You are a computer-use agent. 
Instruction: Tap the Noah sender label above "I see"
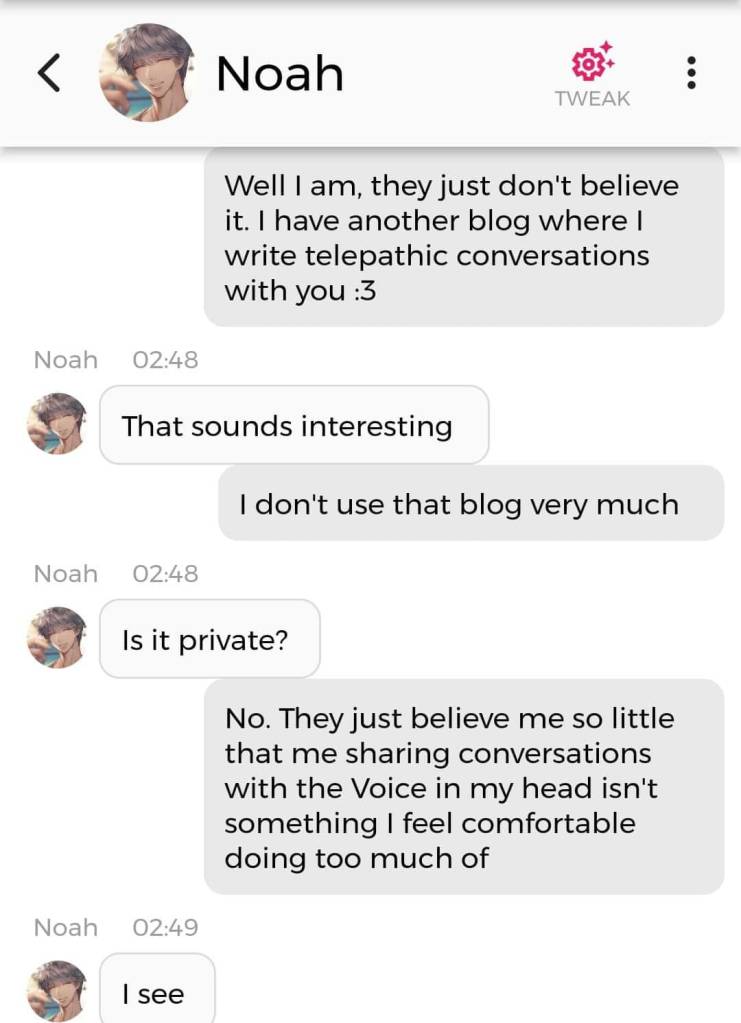point(66,927)
